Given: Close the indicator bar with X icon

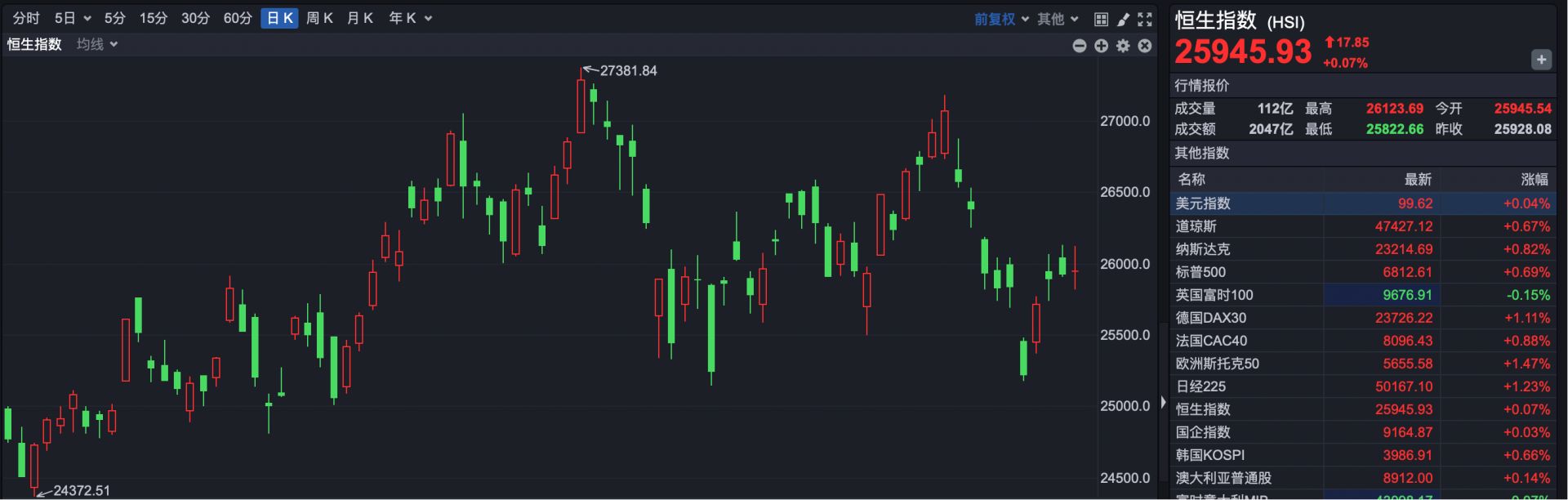Looking at the screenshot, I should click(1145, 46).
